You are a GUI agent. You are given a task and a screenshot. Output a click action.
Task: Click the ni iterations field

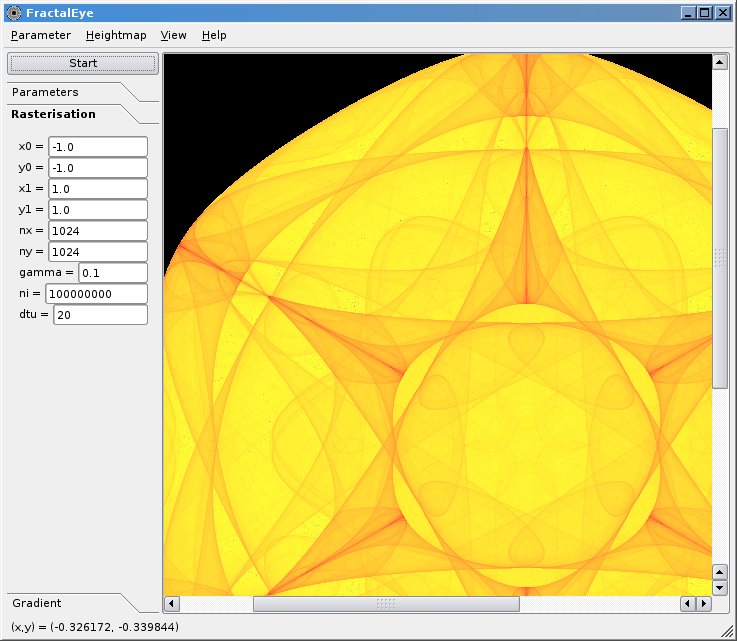pos(96,294)
